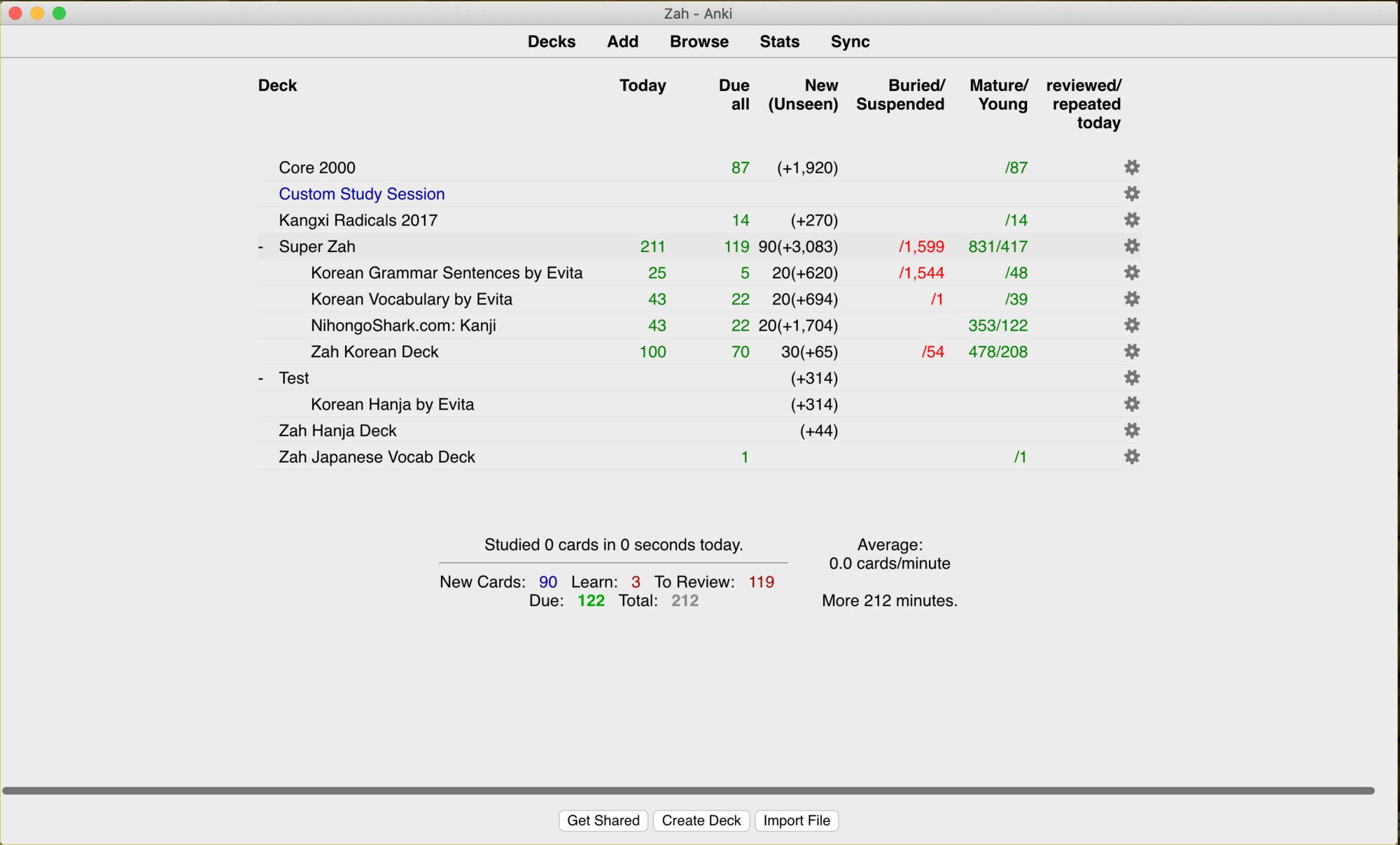The height and width of the screenshot is (845, 1400).
Task: Open the Zah Korean Deck
Action: tap(374, 351)
